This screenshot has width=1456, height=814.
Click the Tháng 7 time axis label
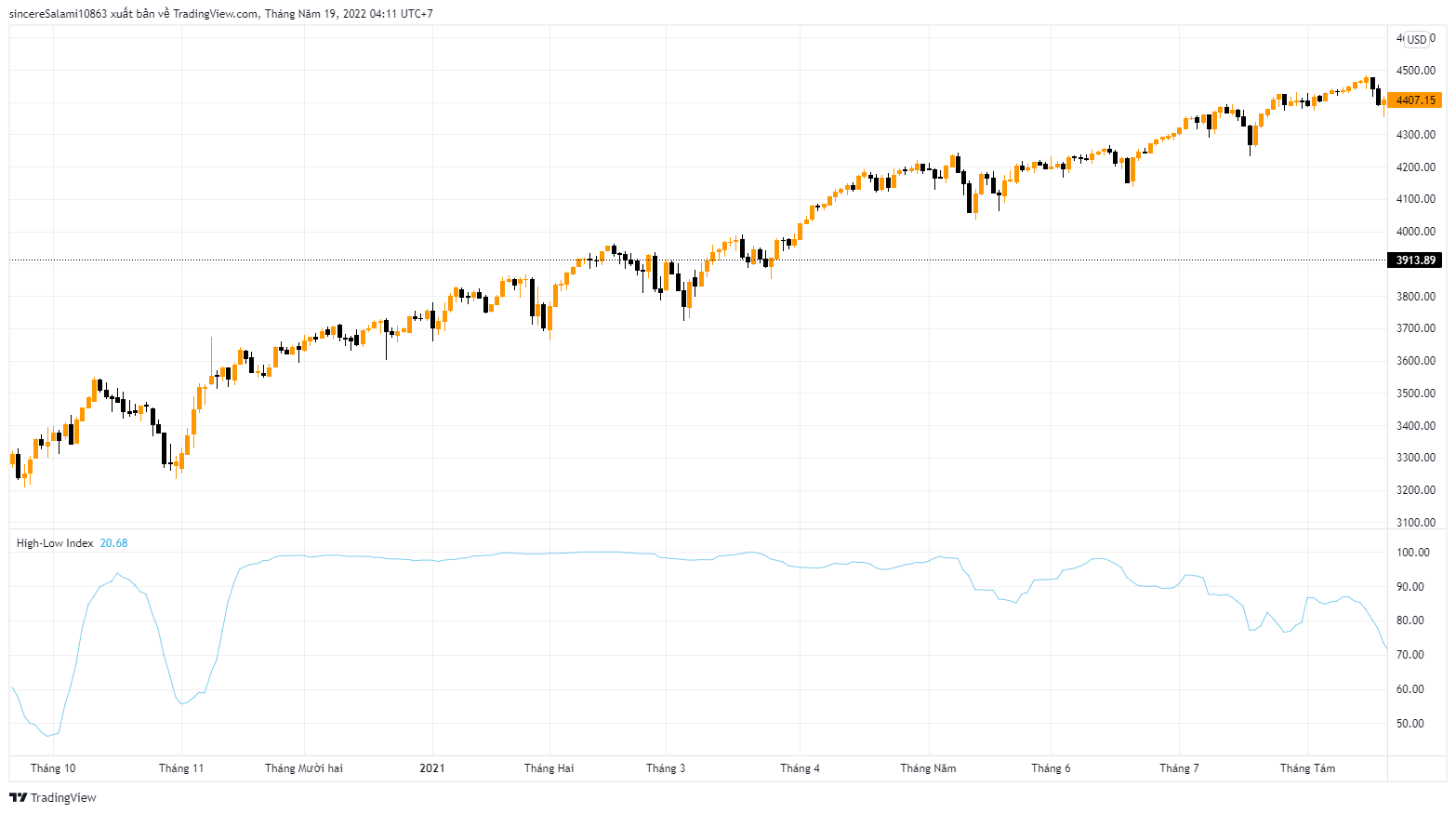click(x=1179, y=768)
